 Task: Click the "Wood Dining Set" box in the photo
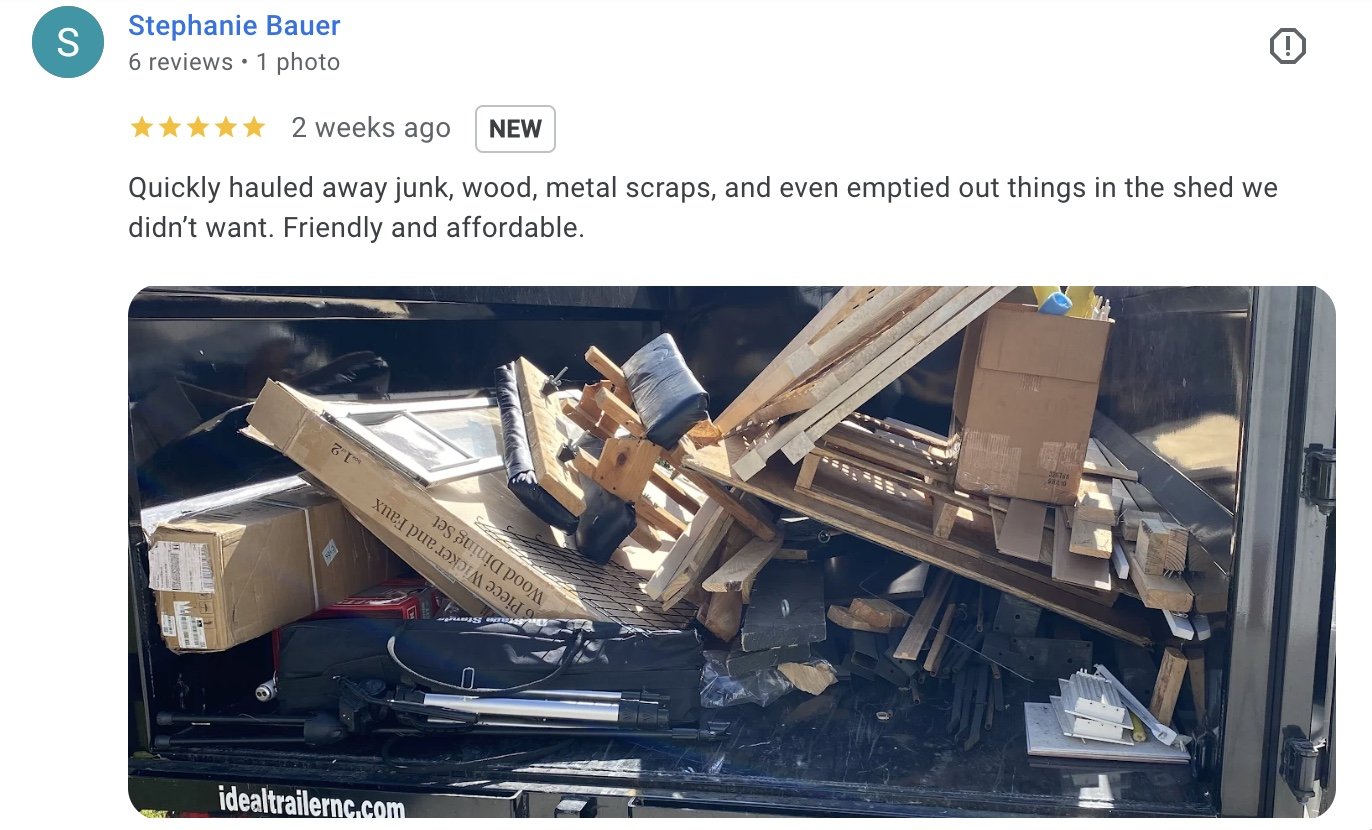click(420, 500)
